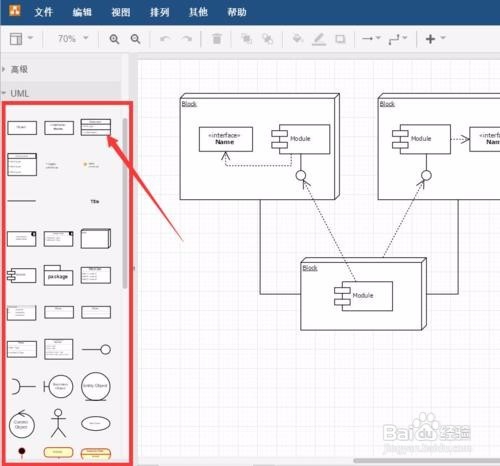The height and width of the screenshot is (466, 500).
Task: Select the black Start dot shape
Action: [x=22, y=452]
